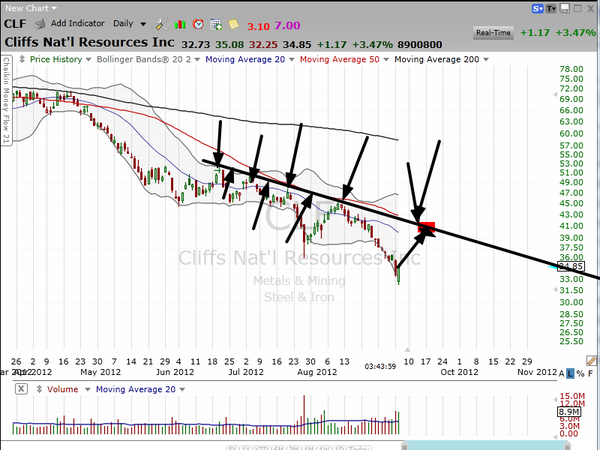The image size is (600, 450).
Task: Click the 8900800 volume figure
Action: 420,45
